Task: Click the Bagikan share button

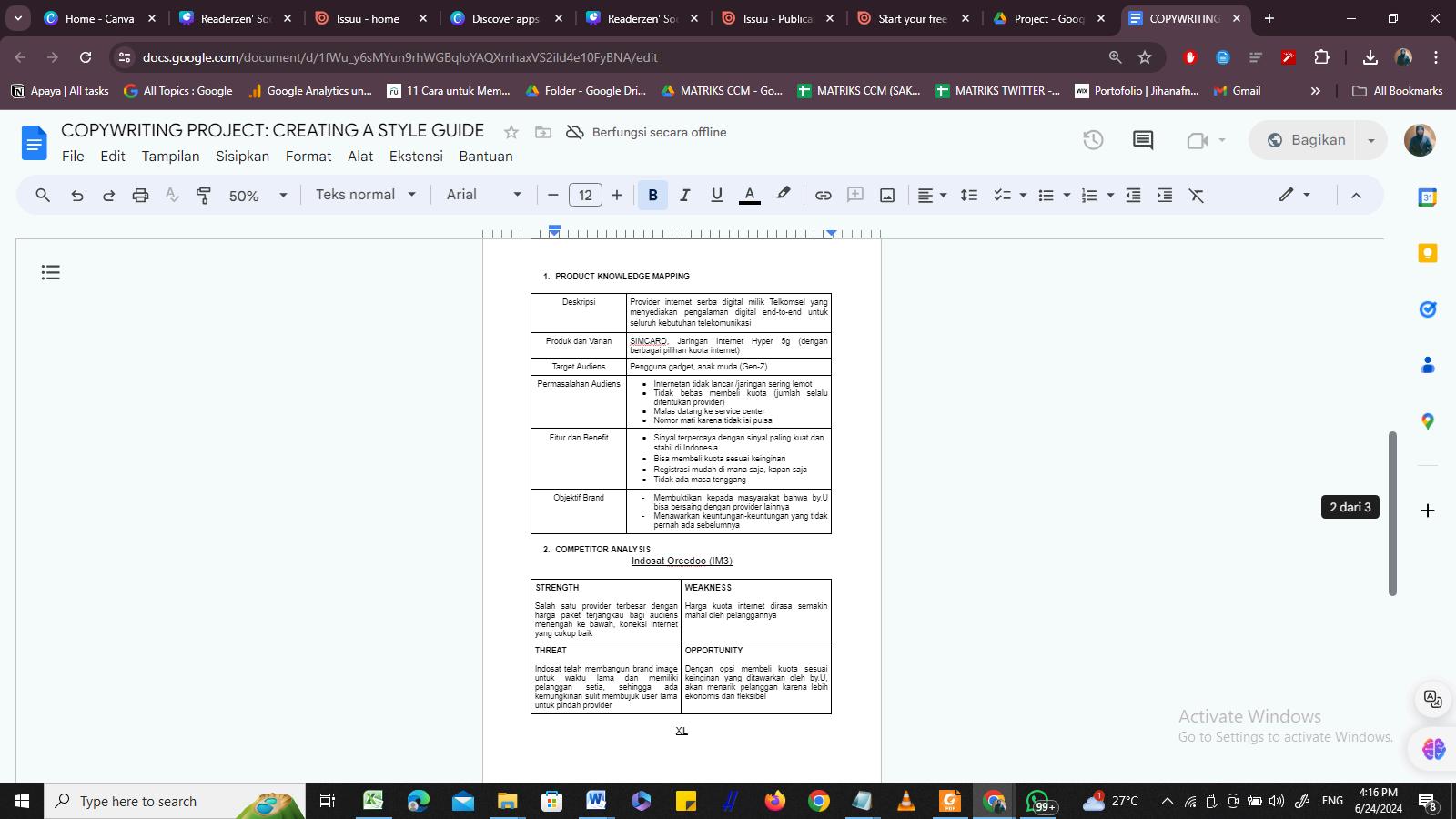Action: coord(1306,140)
